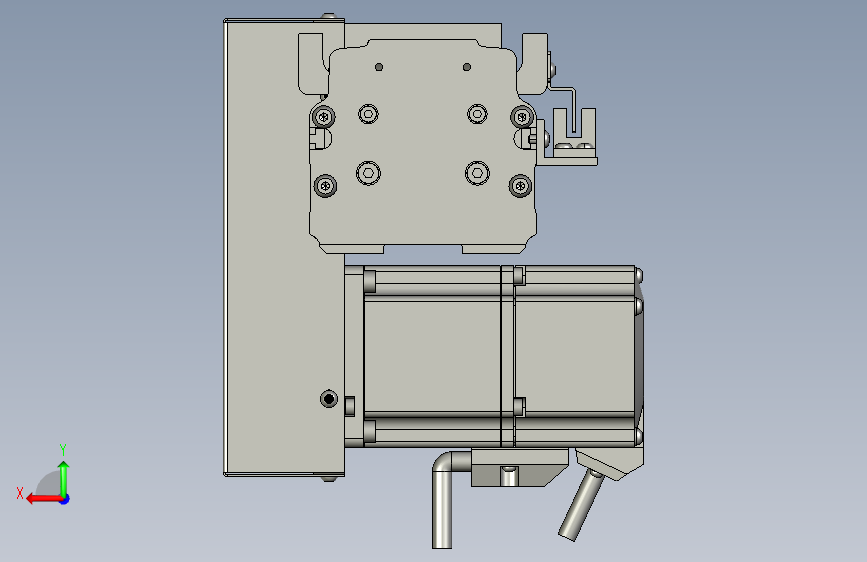Select the lower-right hex socket bolt on the carriage

coord(477,174)
